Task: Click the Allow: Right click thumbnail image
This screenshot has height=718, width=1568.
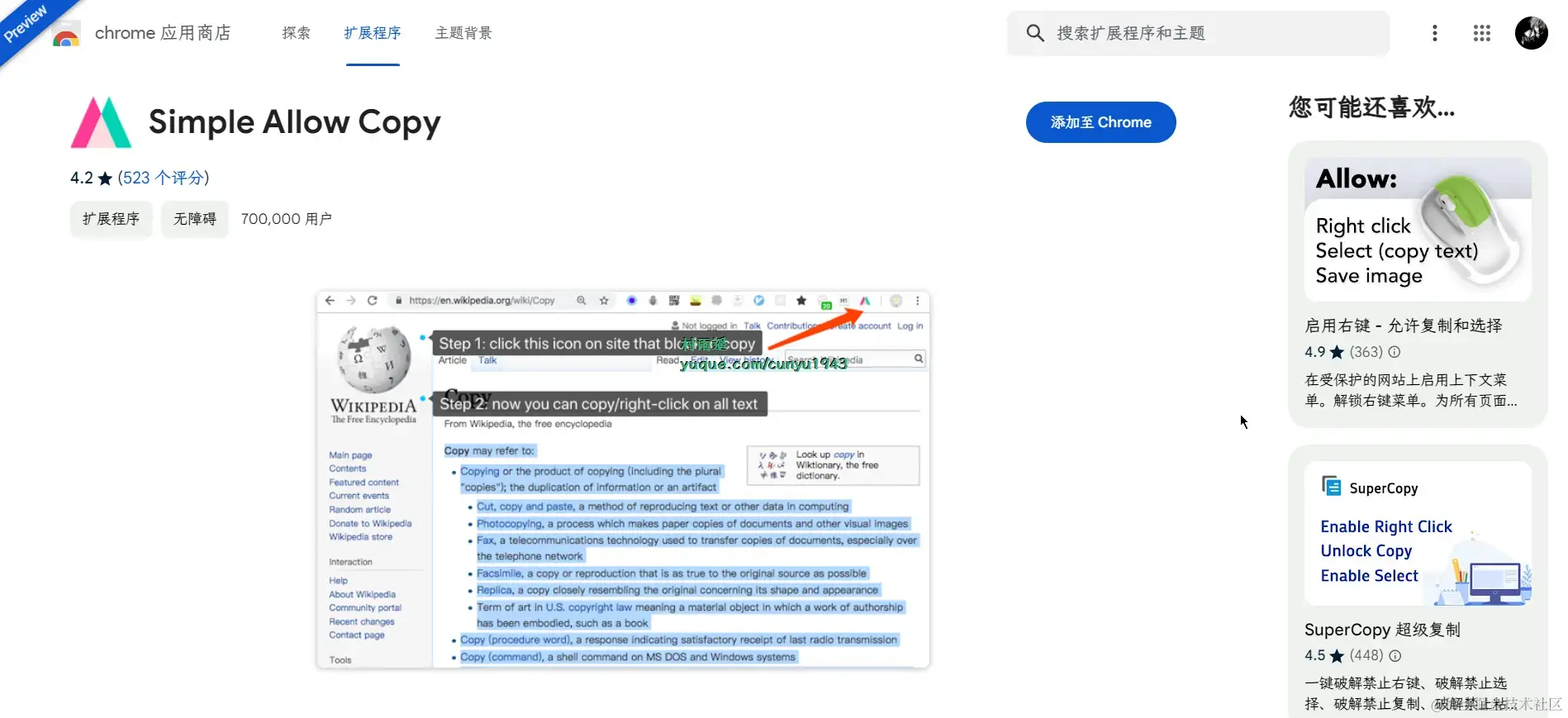Action: (x=1418, y=230)
